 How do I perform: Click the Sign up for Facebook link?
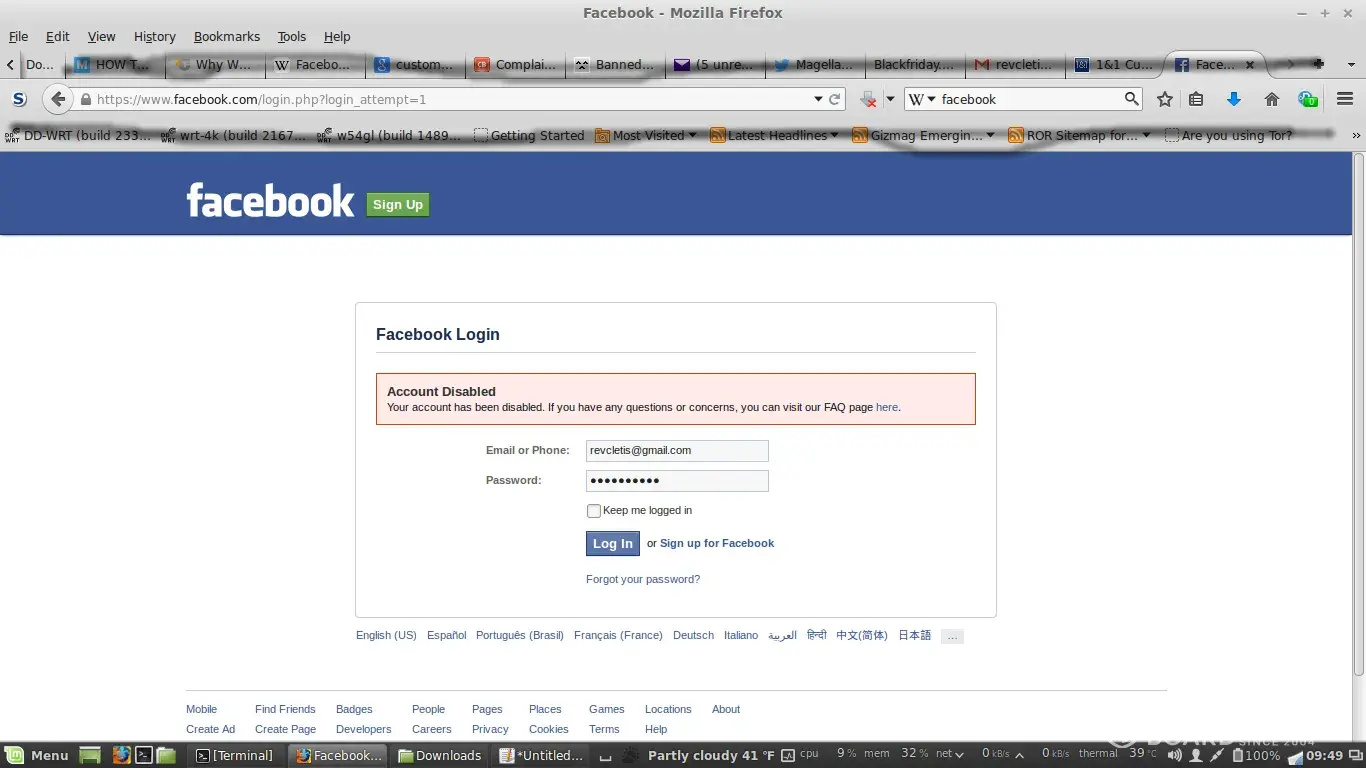717,544
